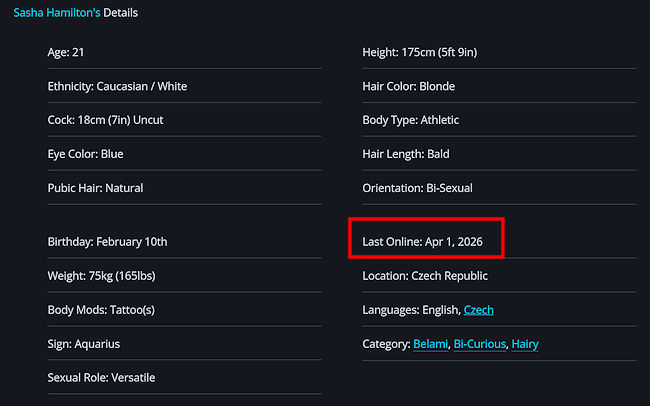Click the Hairy category link
Screen dimensions: 650x406
[525, 344]
